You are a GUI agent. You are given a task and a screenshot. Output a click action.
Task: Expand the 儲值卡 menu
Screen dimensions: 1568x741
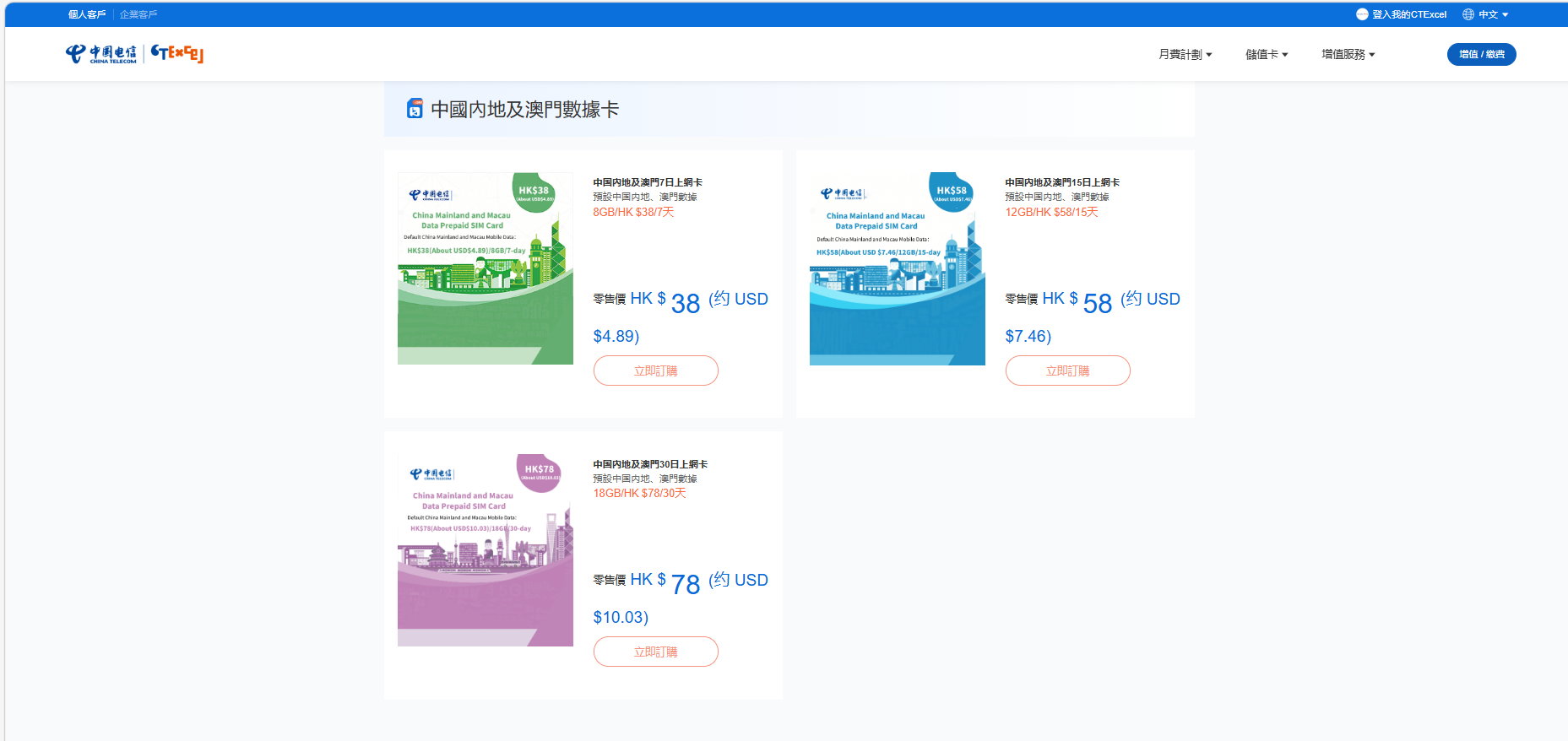(x=1267, y=54)
